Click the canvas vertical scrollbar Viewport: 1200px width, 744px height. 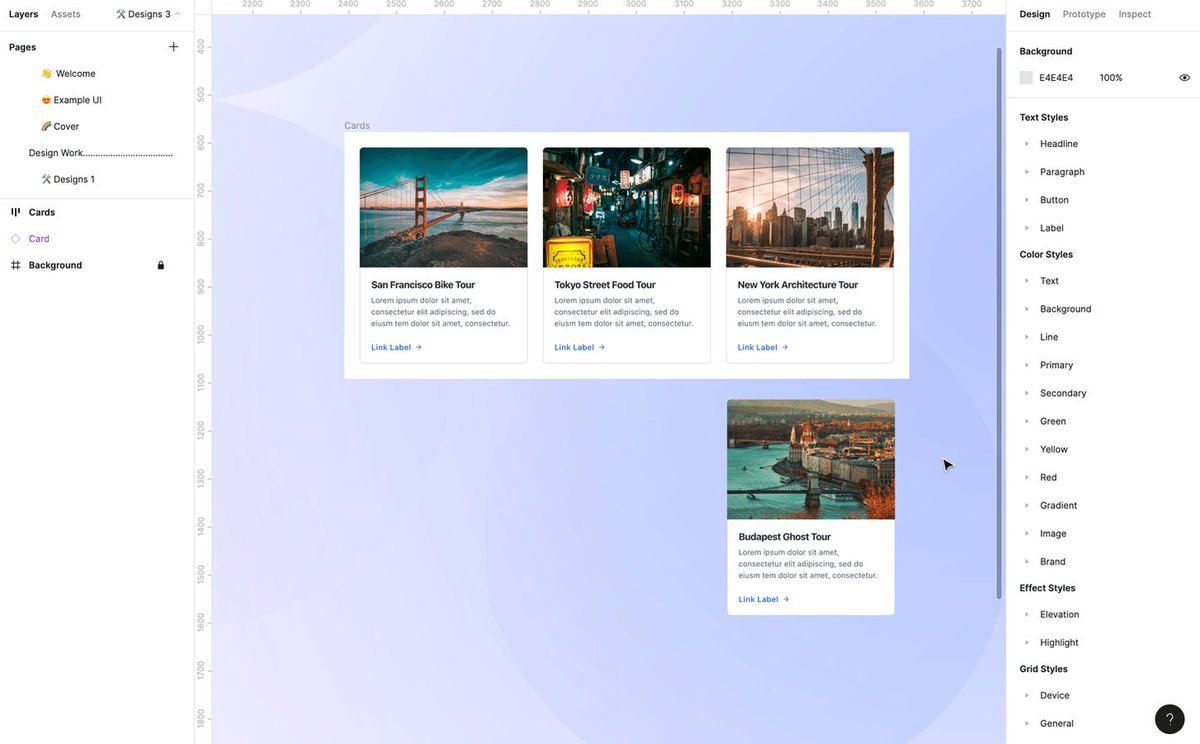point(998,323)
